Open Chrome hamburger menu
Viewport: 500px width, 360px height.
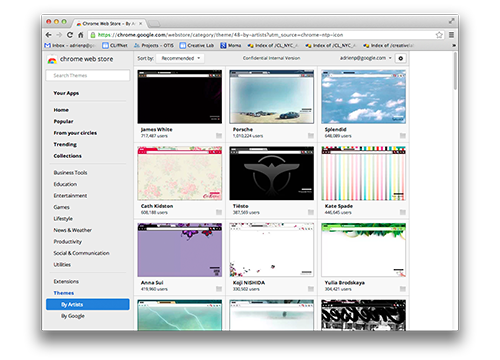coord(451,35)
